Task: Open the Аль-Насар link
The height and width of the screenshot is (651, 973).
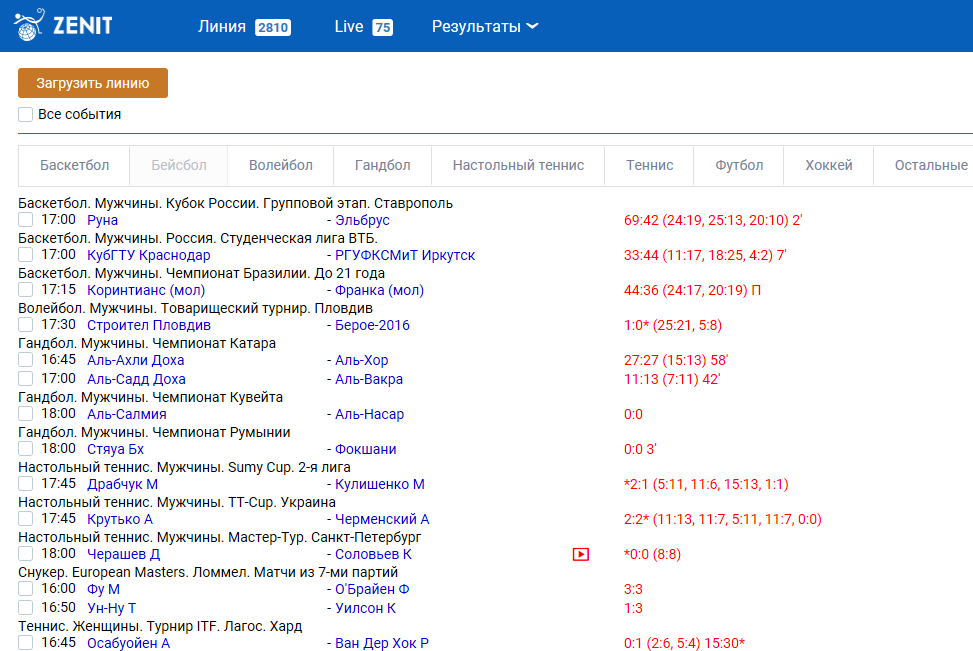Action: click(369, 415)
